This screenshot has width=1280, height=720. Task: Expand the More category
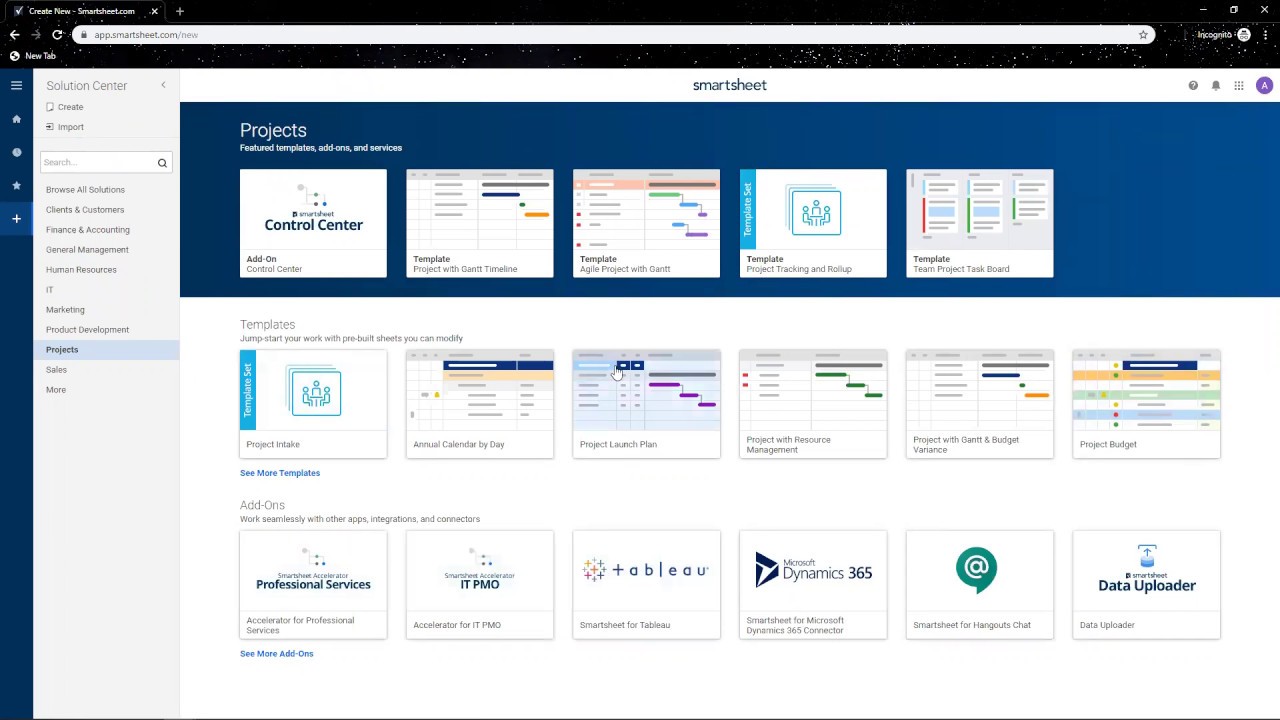[x=56, y=390]
